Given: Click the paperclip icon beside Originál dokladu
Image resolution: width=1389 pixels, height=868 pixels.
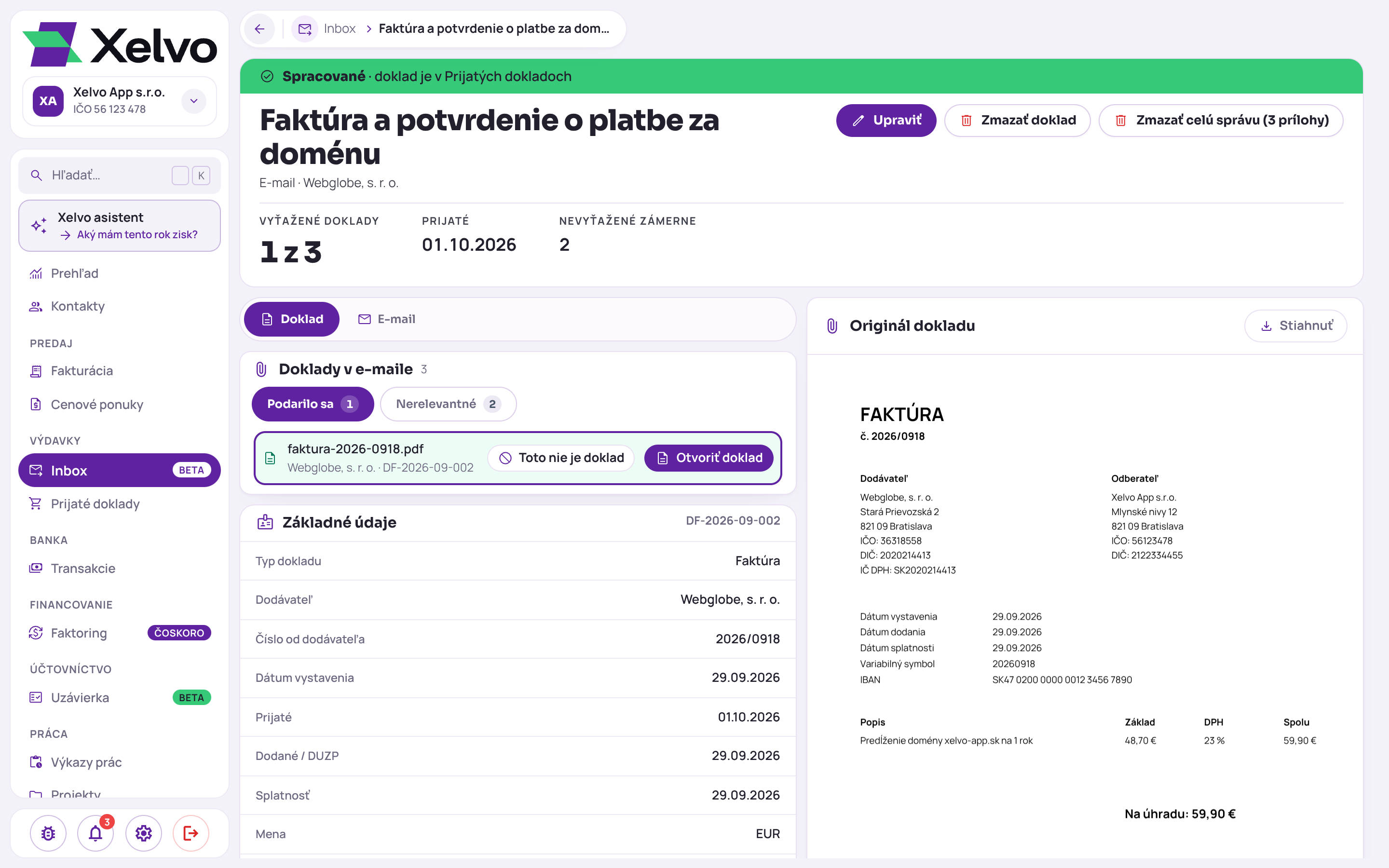Looking at the screenshot, I should [x=832, y=325].
